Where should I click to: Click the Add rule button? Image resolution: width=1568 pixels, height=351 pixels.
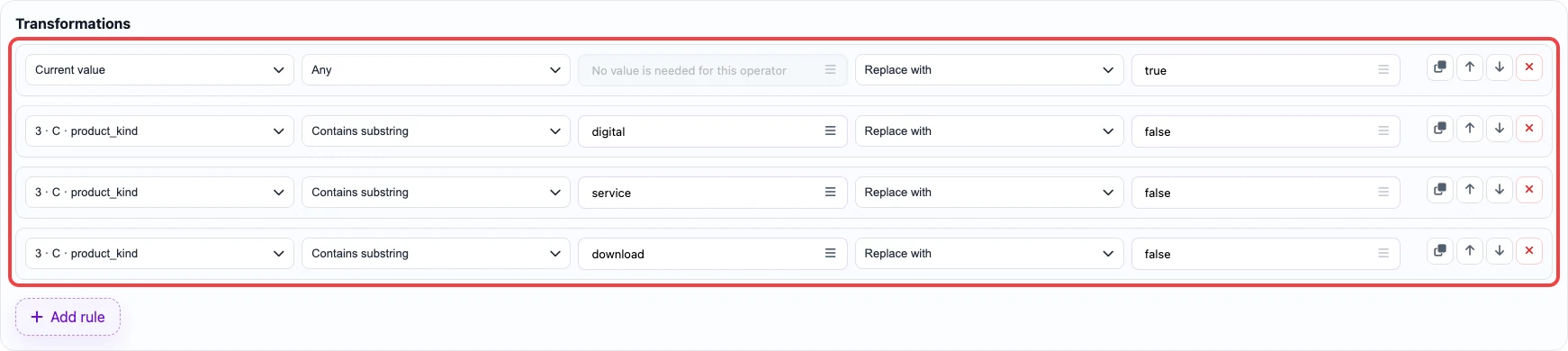[x=68, y=317]
